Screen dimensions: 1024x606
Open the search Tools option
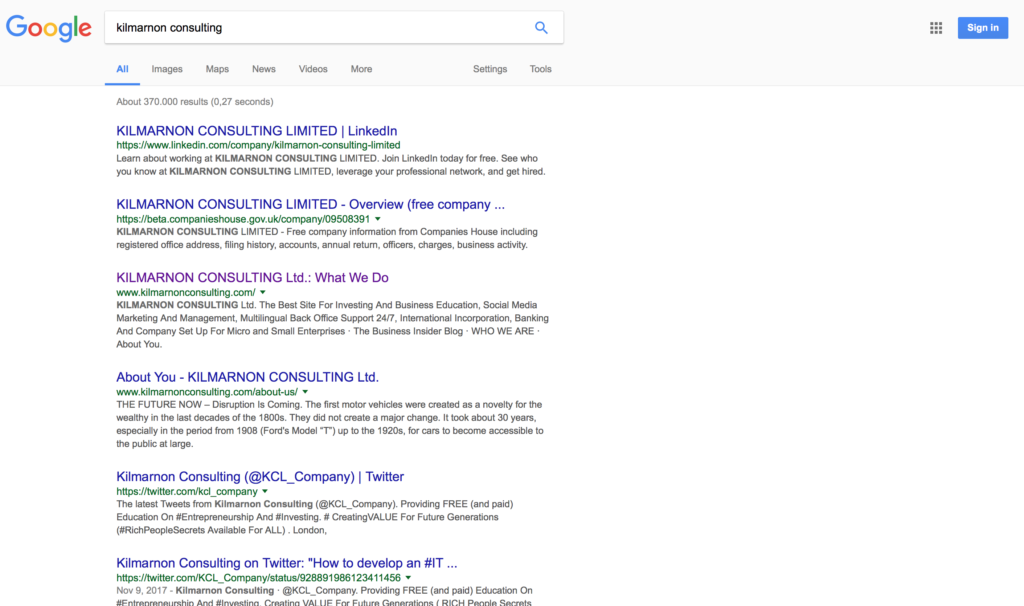point(540,69)
